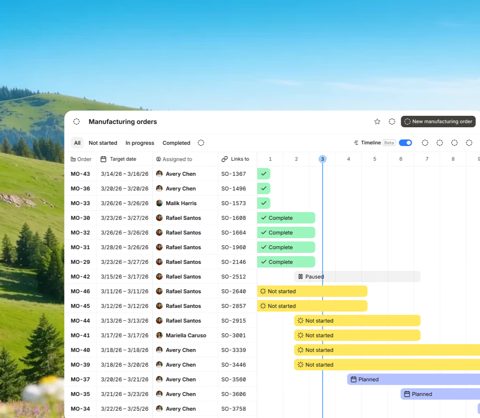This screenshot has height=418, width=480.
Task: Click the Assigned to column header
Action: (x=174, y=159)
